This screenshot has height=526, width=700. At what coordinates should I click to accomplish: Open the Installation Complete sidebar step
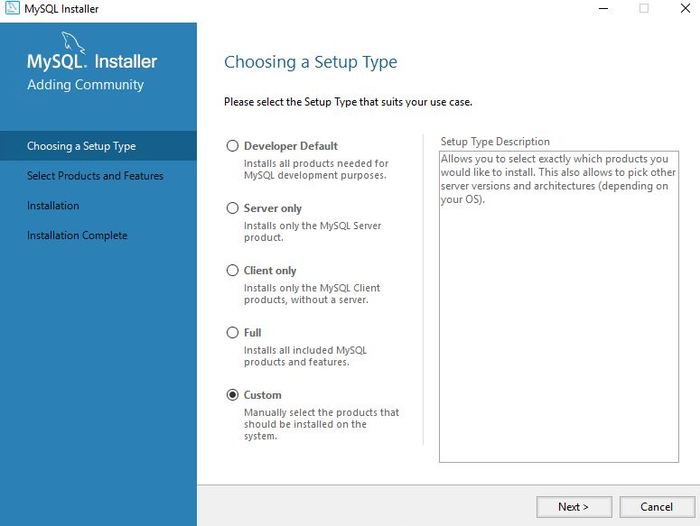77,236
